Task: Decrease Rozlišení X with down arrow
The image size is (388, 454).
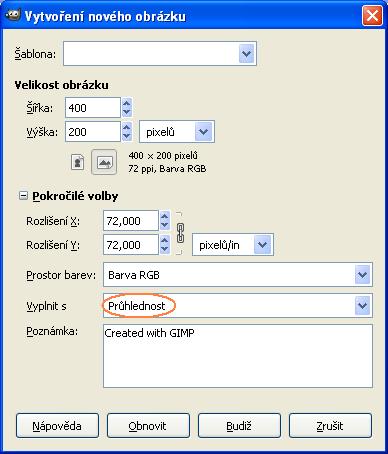Action: pos(165,225)
